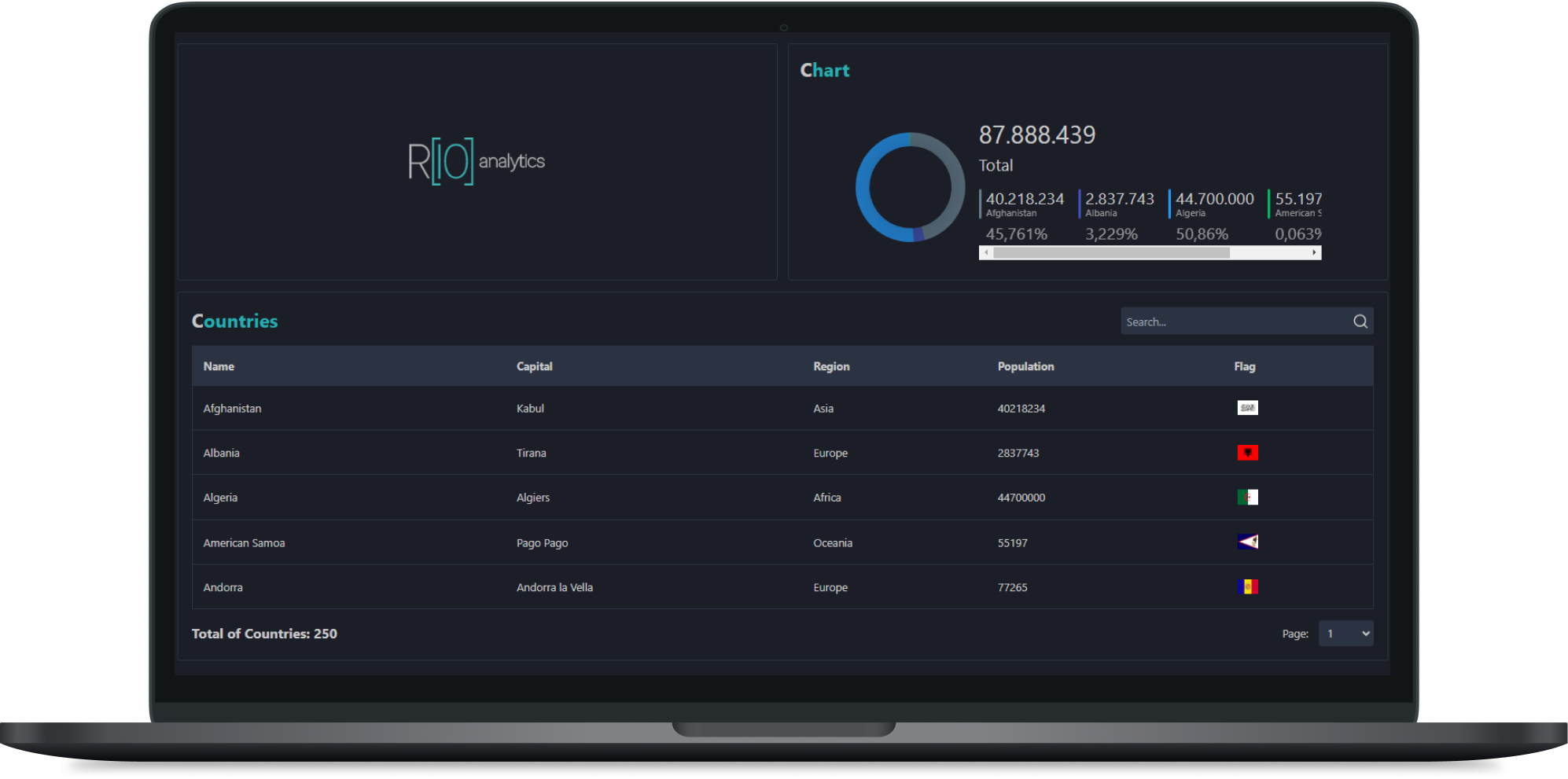Click population value 77265

click(x=1012, y=588)
